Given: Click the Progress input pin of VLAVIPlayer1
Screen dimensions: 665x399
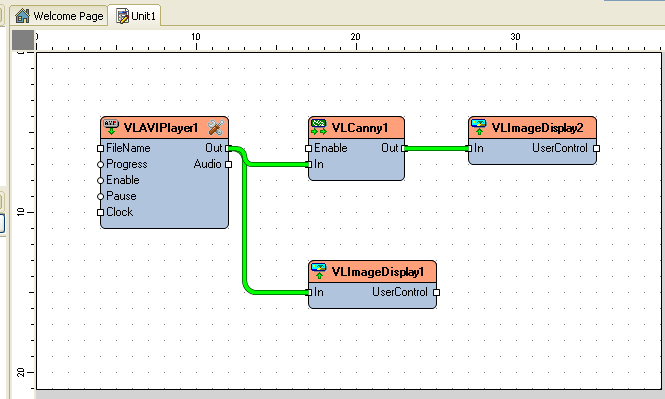Looking at the screenshot, I should 101,165.
